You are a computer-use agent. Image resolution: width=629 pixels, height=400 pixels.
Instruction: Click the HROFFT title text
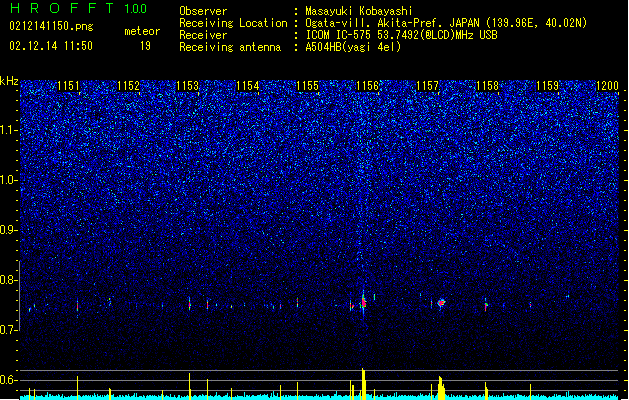[x=62, y=8]
